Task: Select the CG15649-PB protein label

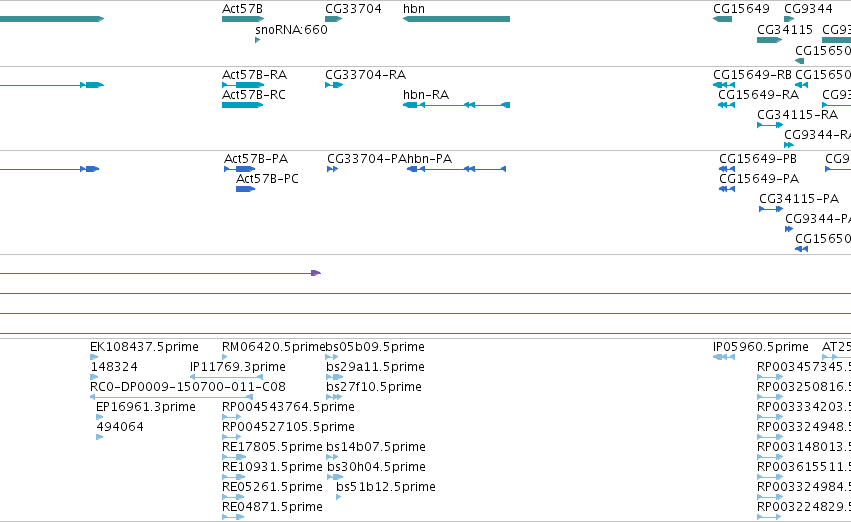Action: (758, 158)
